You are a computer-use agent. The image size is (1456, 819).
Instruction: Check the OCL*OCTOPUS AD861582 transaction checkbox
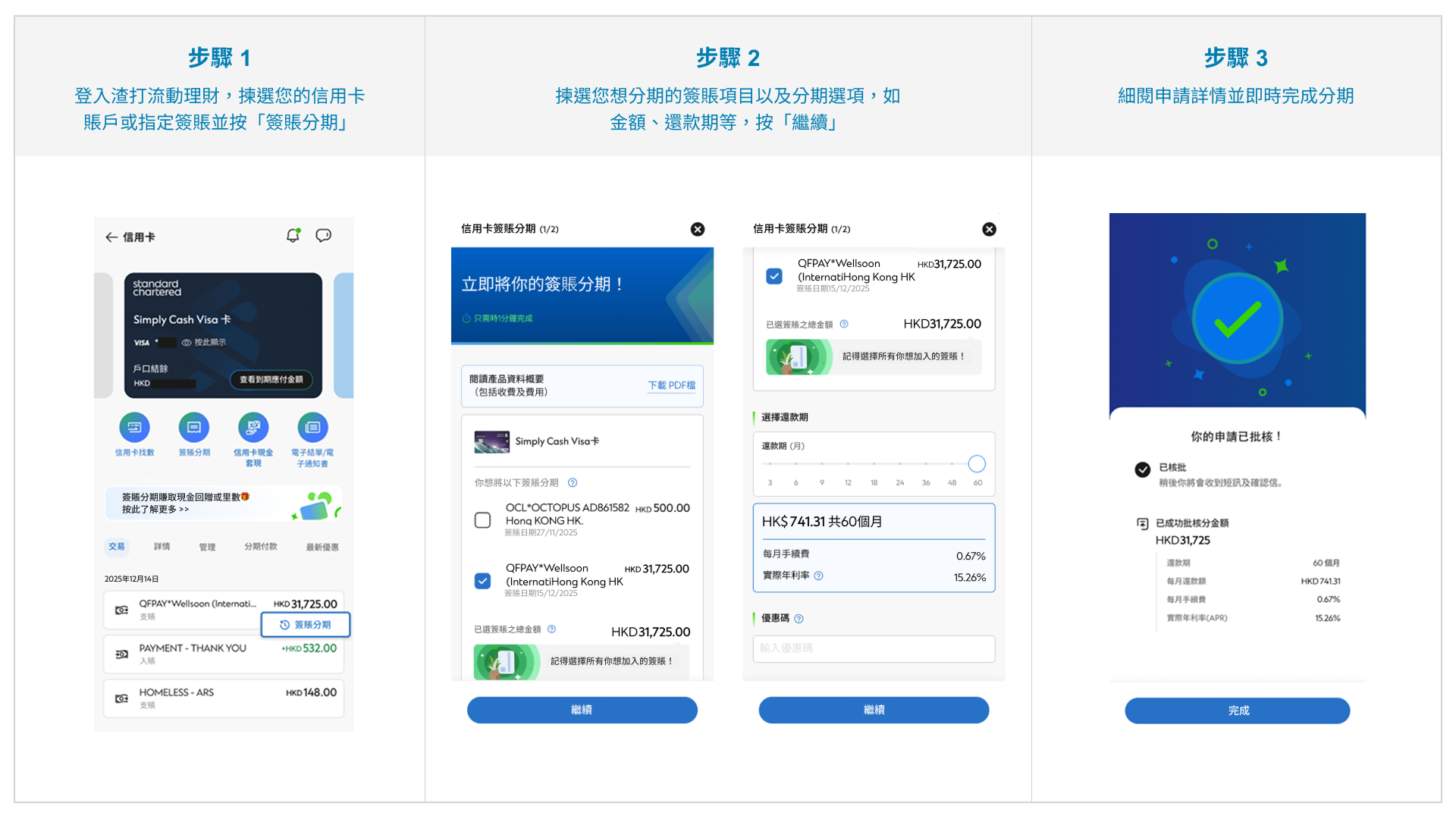pyautogui.click(x=483, y=520)
